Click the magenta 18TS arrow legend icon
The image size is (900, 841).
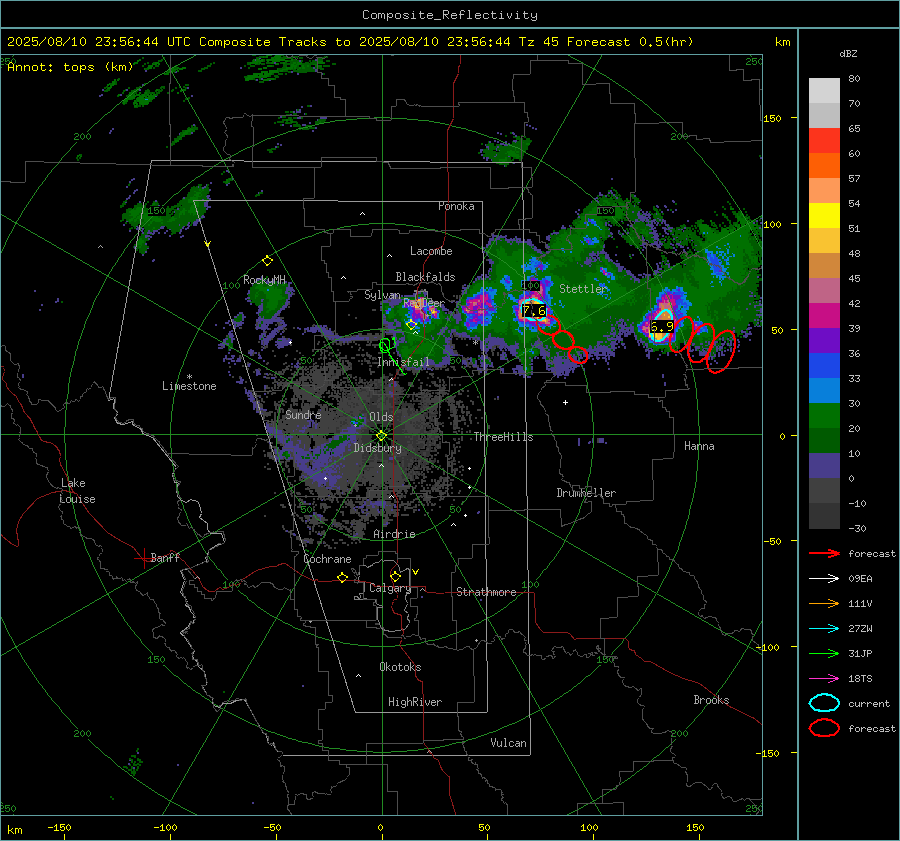coord(824,679)
